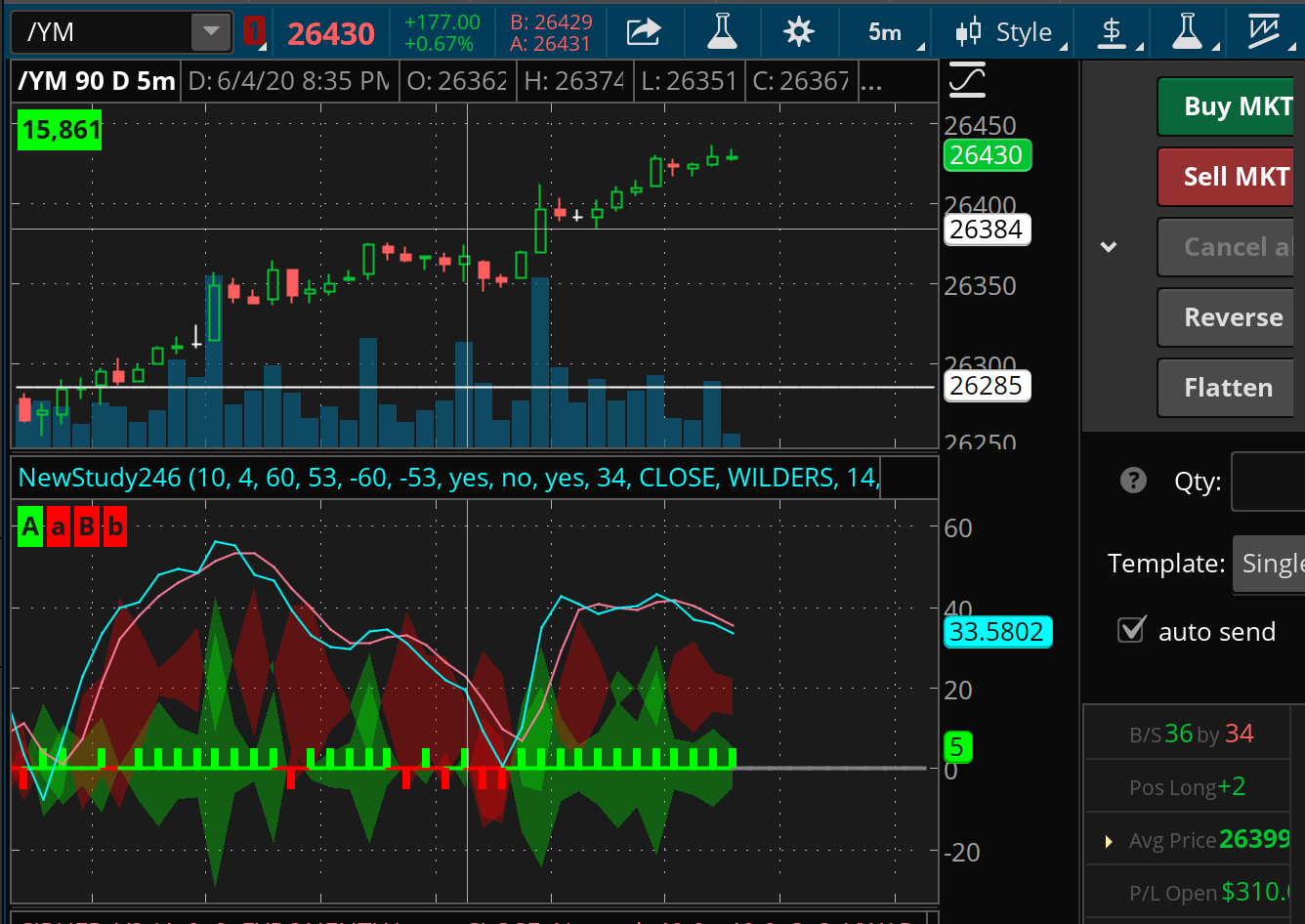Click the candlestick Style icon
1305x924 pixels.
pos(968,32)
